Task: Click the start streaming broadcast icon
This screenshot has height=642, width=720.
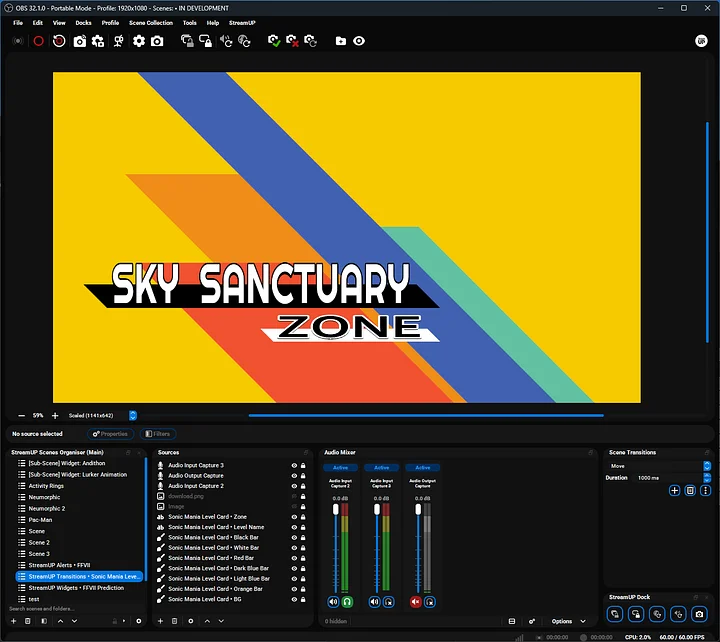Action: [x=18, y=41]
